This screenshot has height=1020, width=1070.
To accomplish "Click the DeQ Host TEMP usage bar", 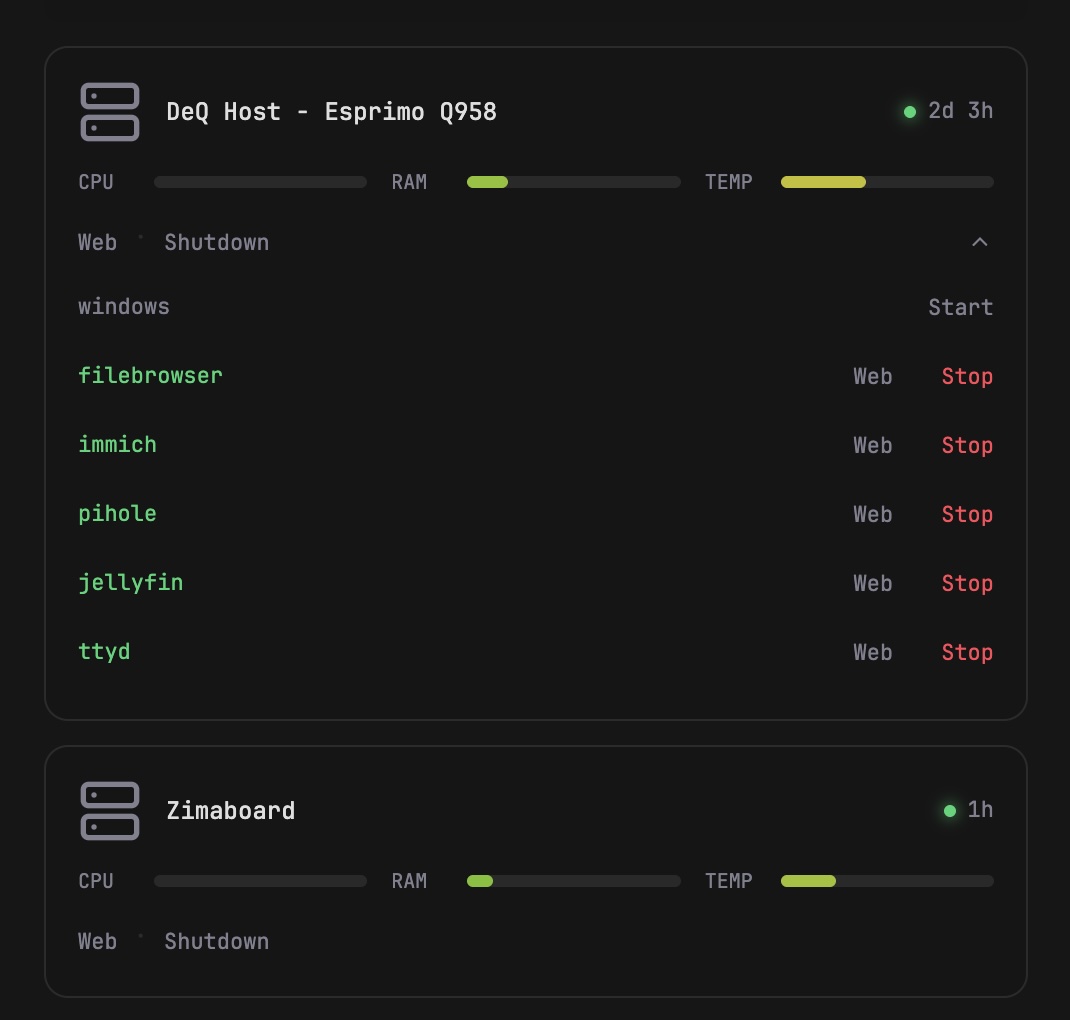I will [887, 182].
